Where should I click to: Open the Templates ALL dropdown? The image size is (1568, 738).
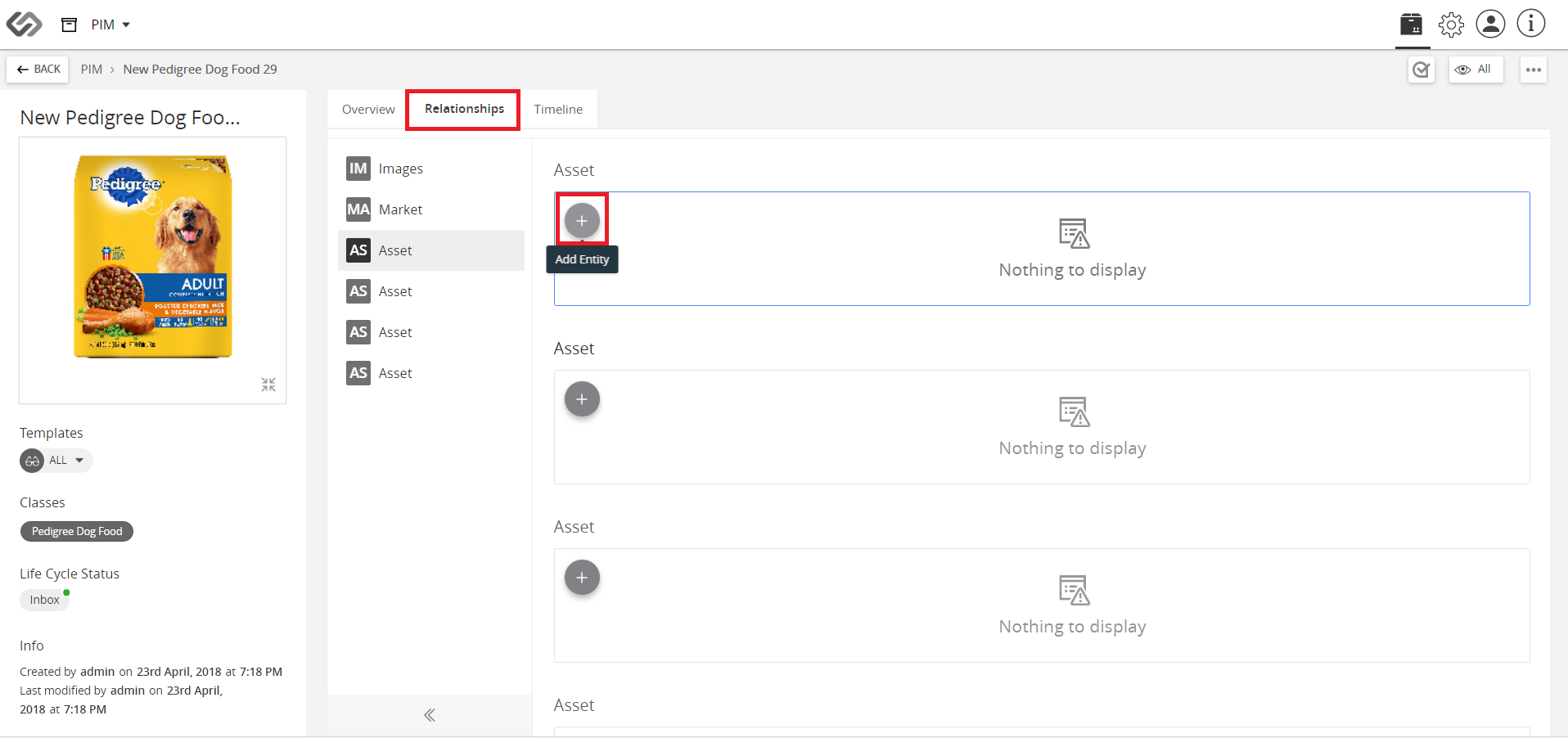tap(56, 461)
